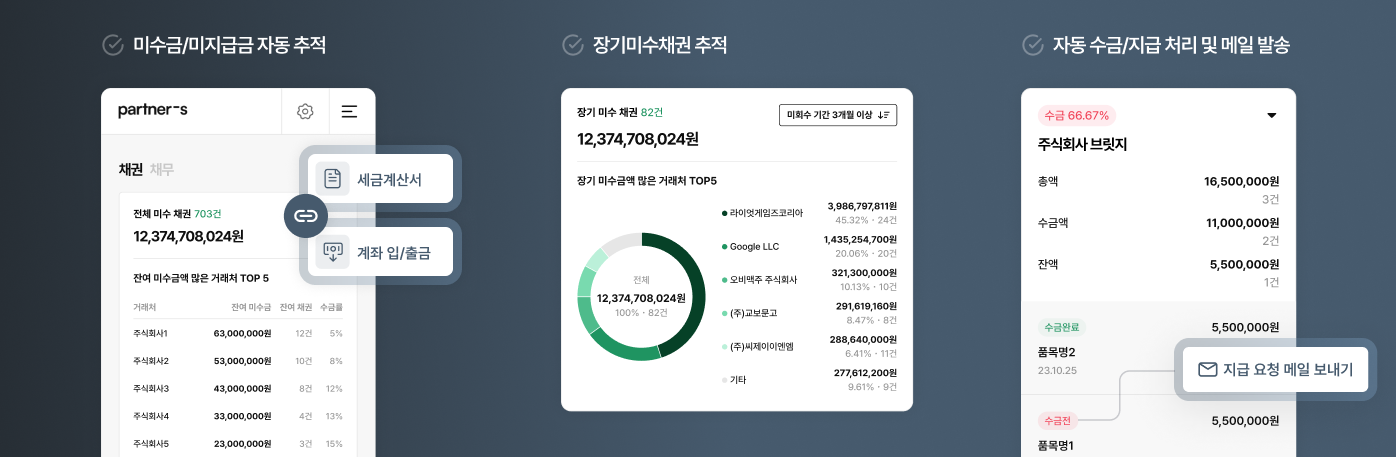Click check icon beside 장기미수채권 추적
The height and width of the screenshot is (457, 1396).
tap(573, 45)
